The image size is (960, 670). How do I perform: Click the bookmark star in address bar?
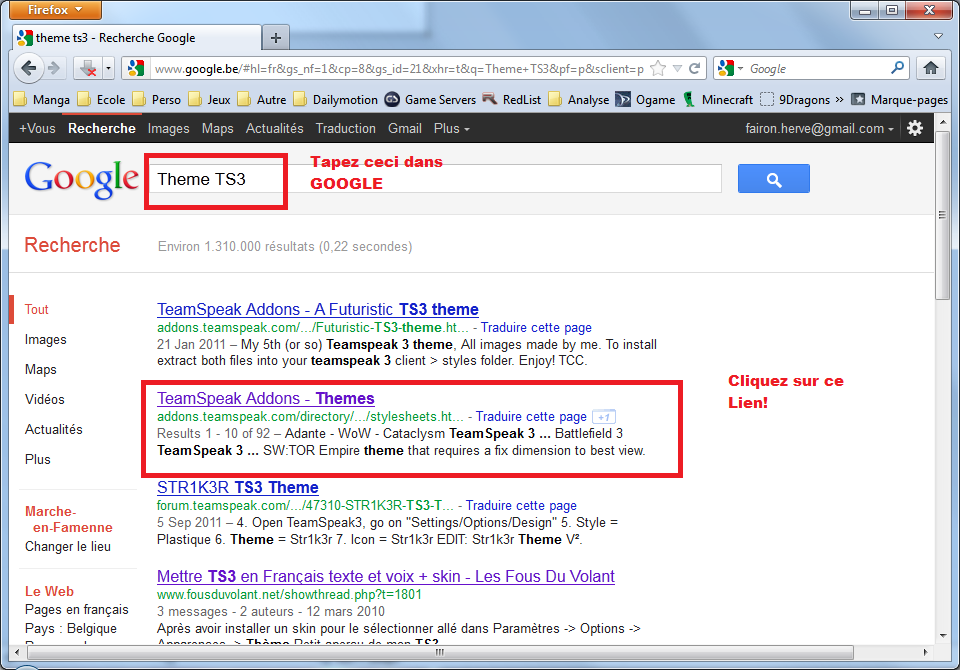[658, 68]
